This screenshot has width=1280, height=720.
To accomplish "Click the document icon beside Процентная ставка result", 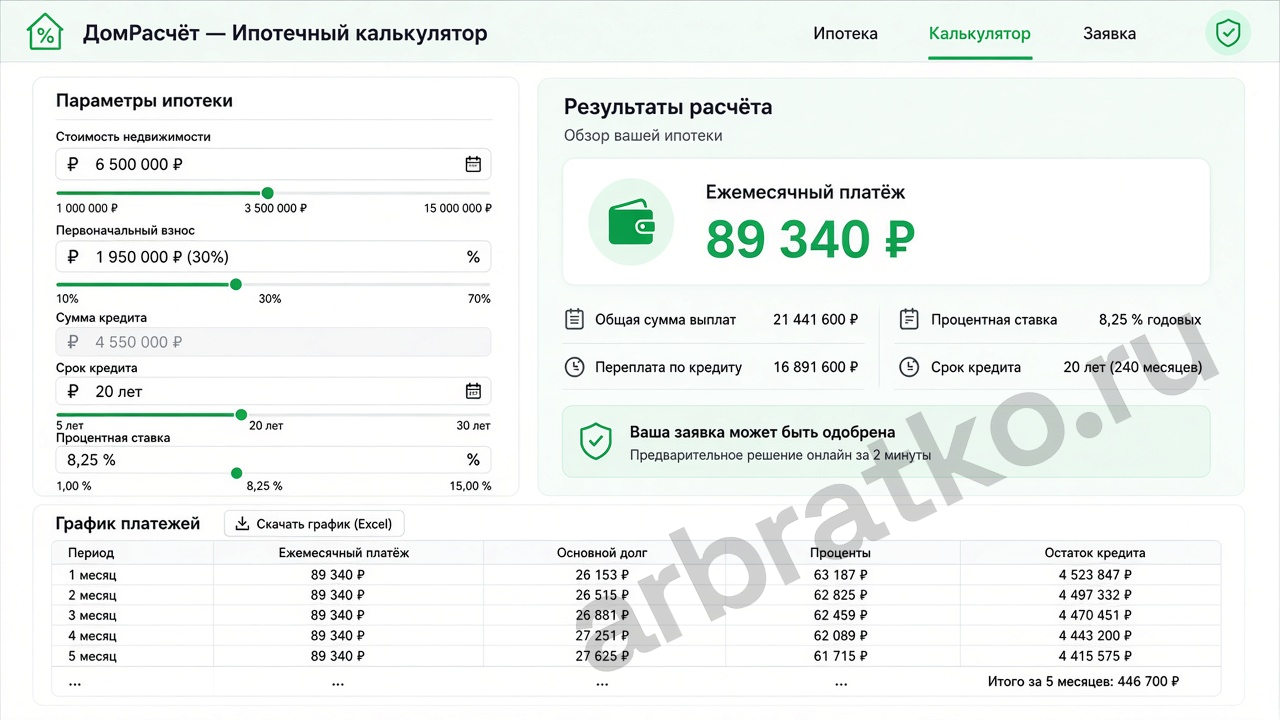I will click(x=908, y=320).
